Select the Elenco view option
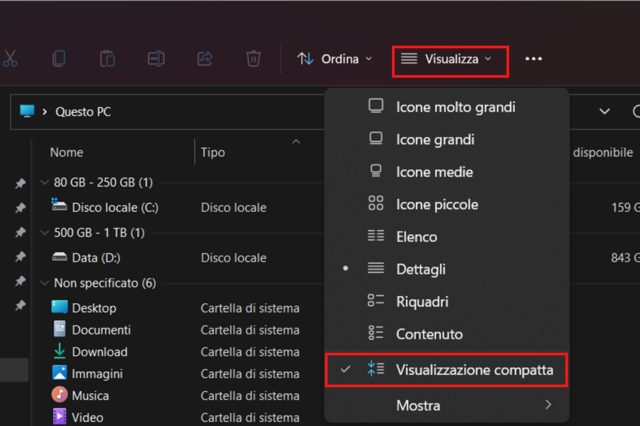640x426 pixels. point(416,237)
